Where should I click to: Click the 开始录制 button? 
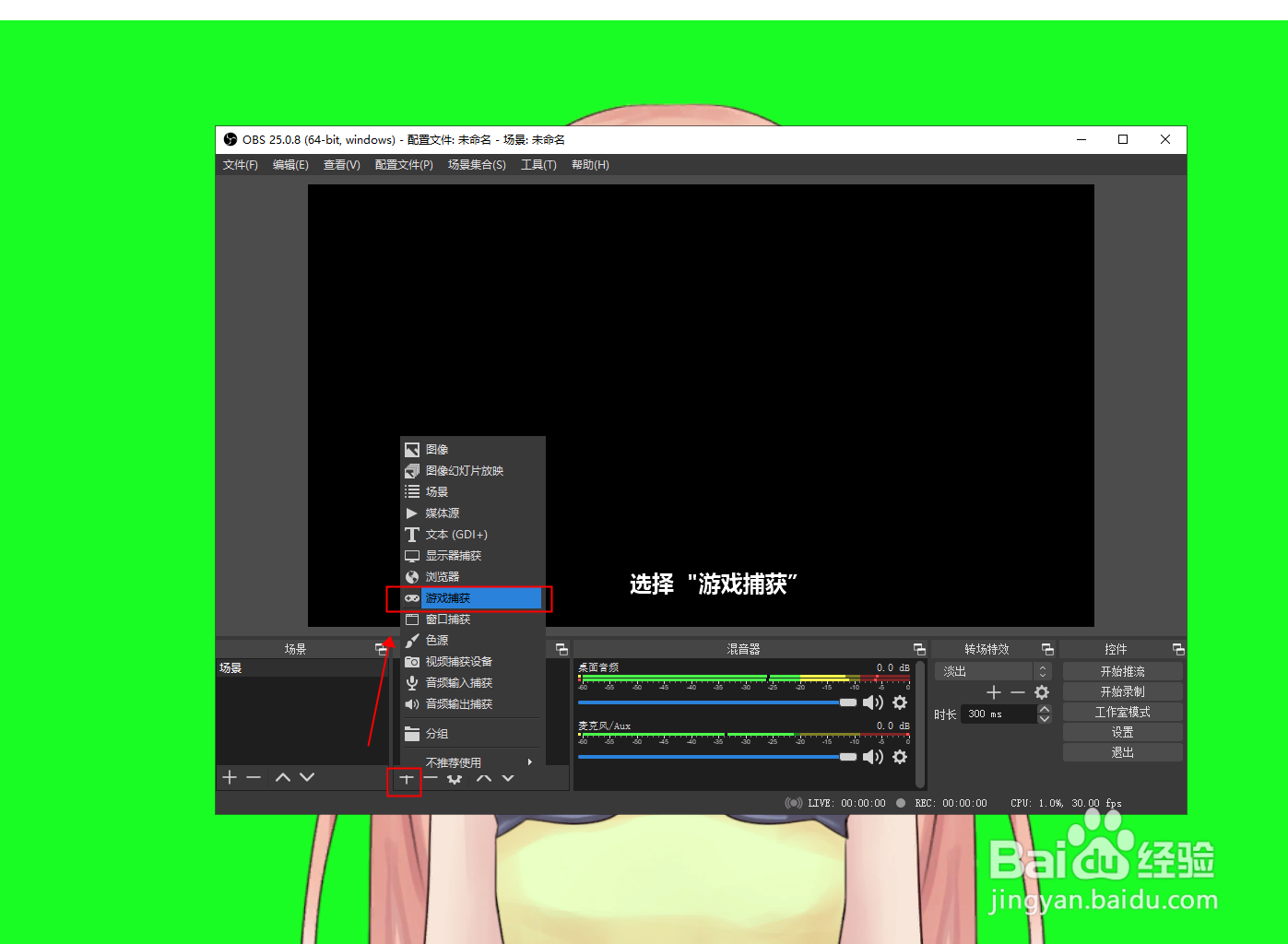[x=1122, y=692]
